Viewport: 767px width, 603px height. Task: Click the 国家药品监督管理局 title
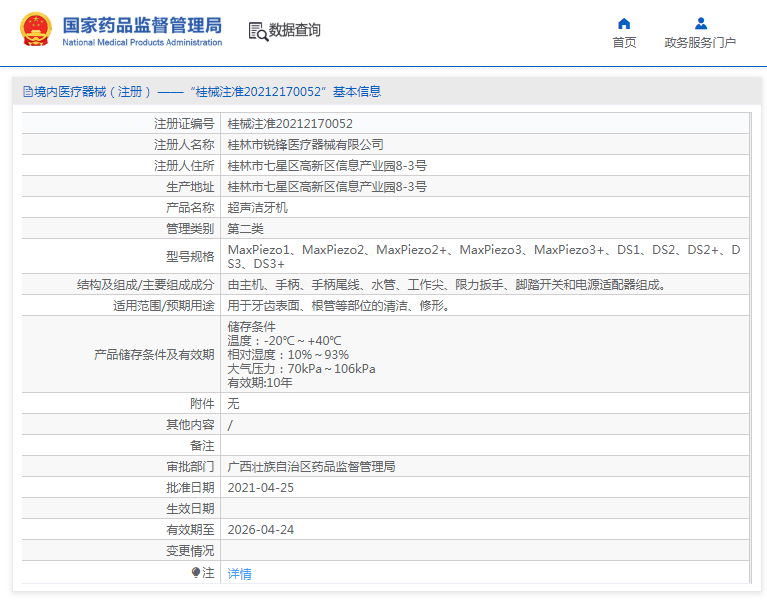142,25
